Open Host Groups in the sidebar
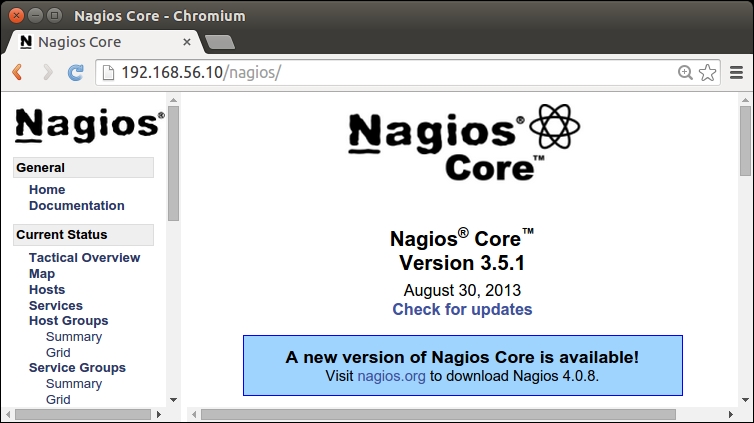 [68, 321]
